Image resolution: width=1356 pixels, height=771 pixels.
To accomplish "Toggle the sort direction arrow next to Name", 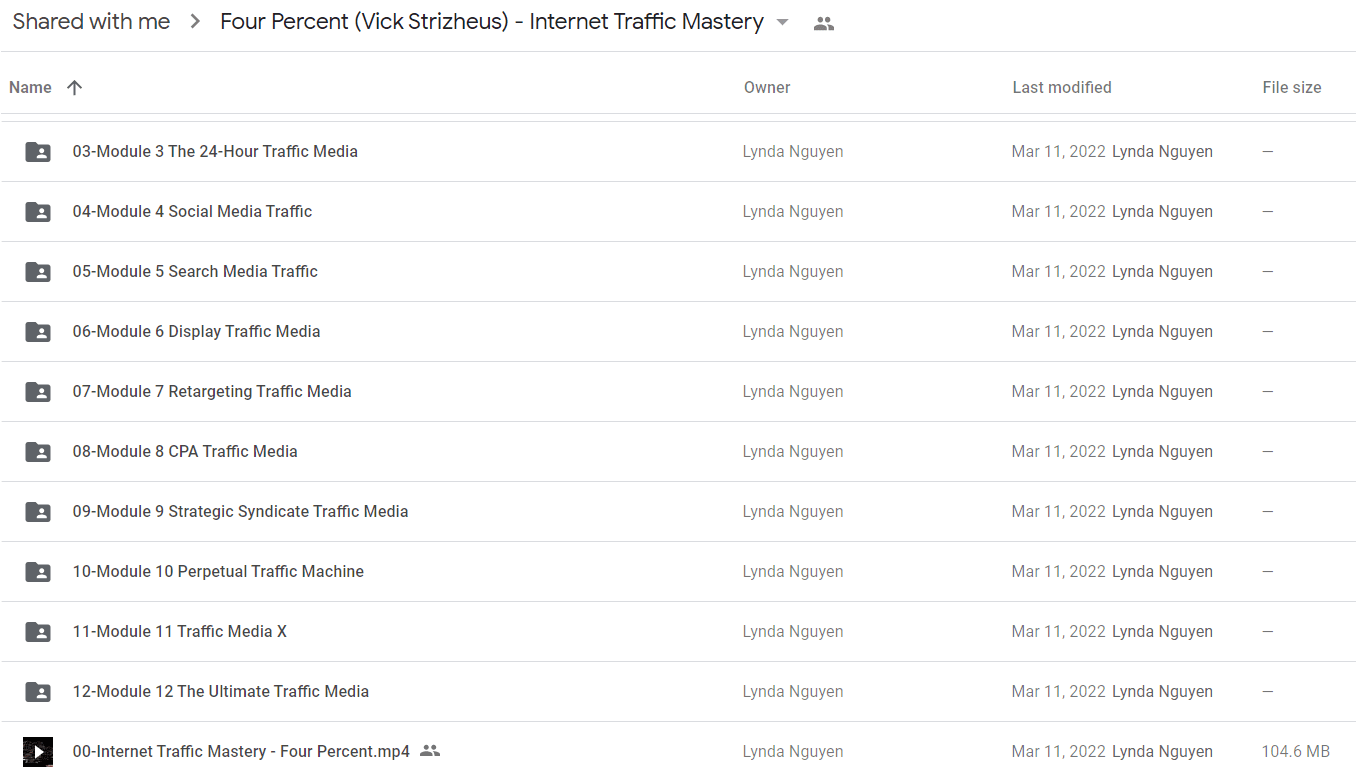I will click(74, 87).
